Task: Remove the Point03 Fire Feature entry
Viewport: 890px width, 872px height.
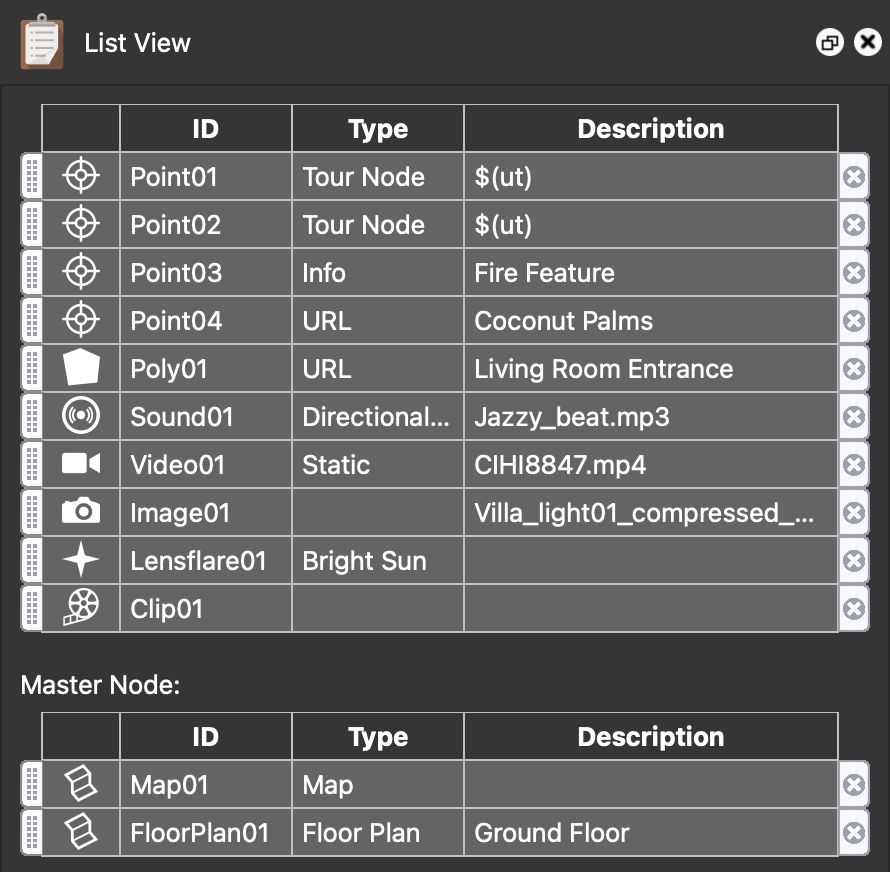Action: (x=853, y=273)
